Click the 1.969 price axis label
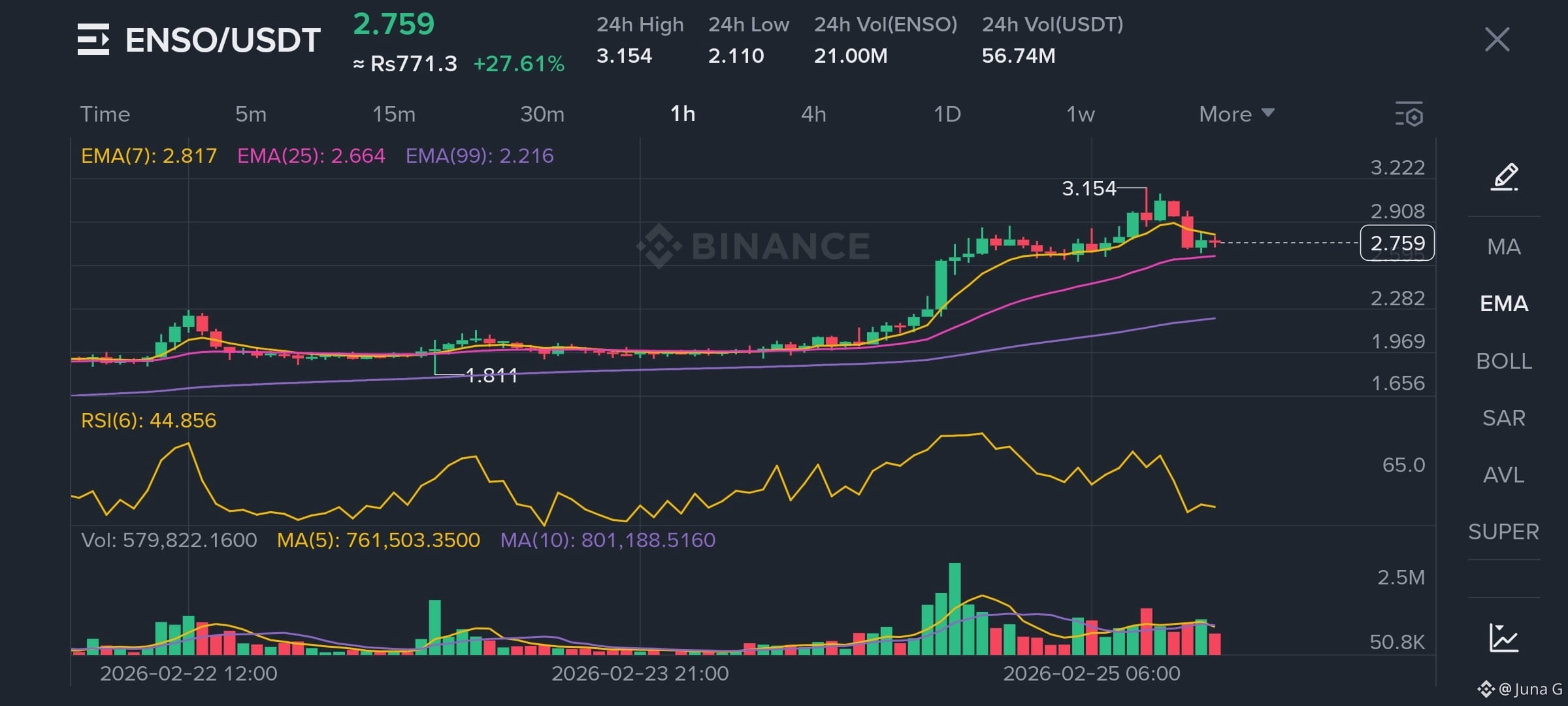The image size is (1568, 706). pyautogui.click(x=1397, y=341)
